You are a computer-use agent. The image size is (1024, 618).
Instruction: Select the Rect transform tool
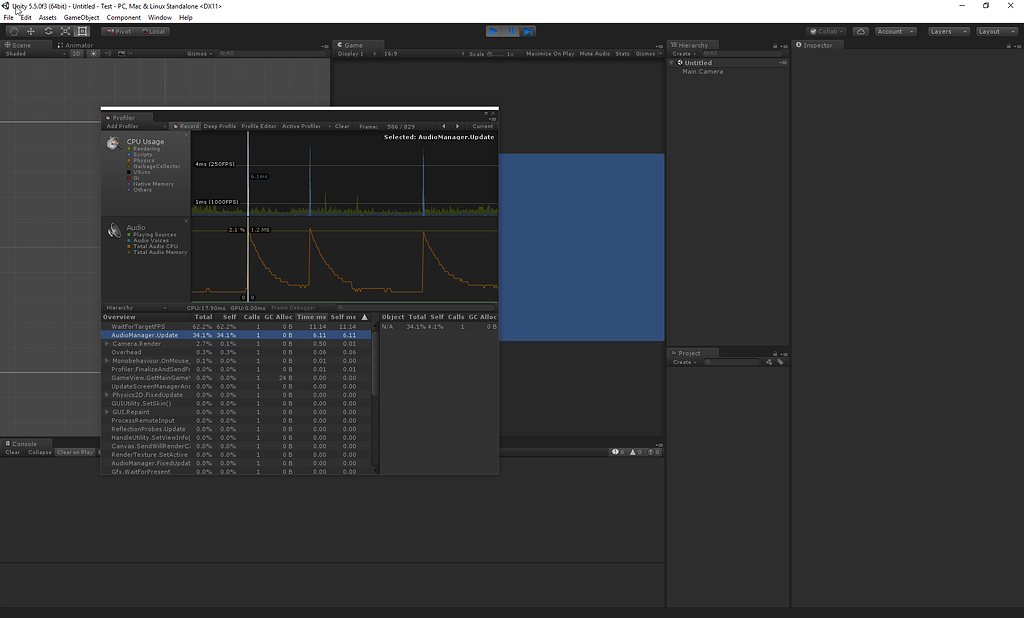[83, 31]
